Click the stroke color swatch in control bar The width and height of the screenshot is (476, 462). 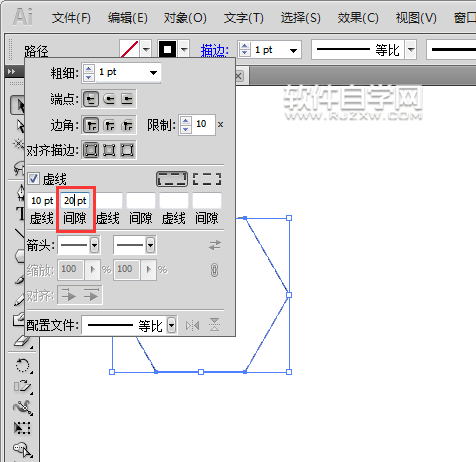[x=167, y=50]
